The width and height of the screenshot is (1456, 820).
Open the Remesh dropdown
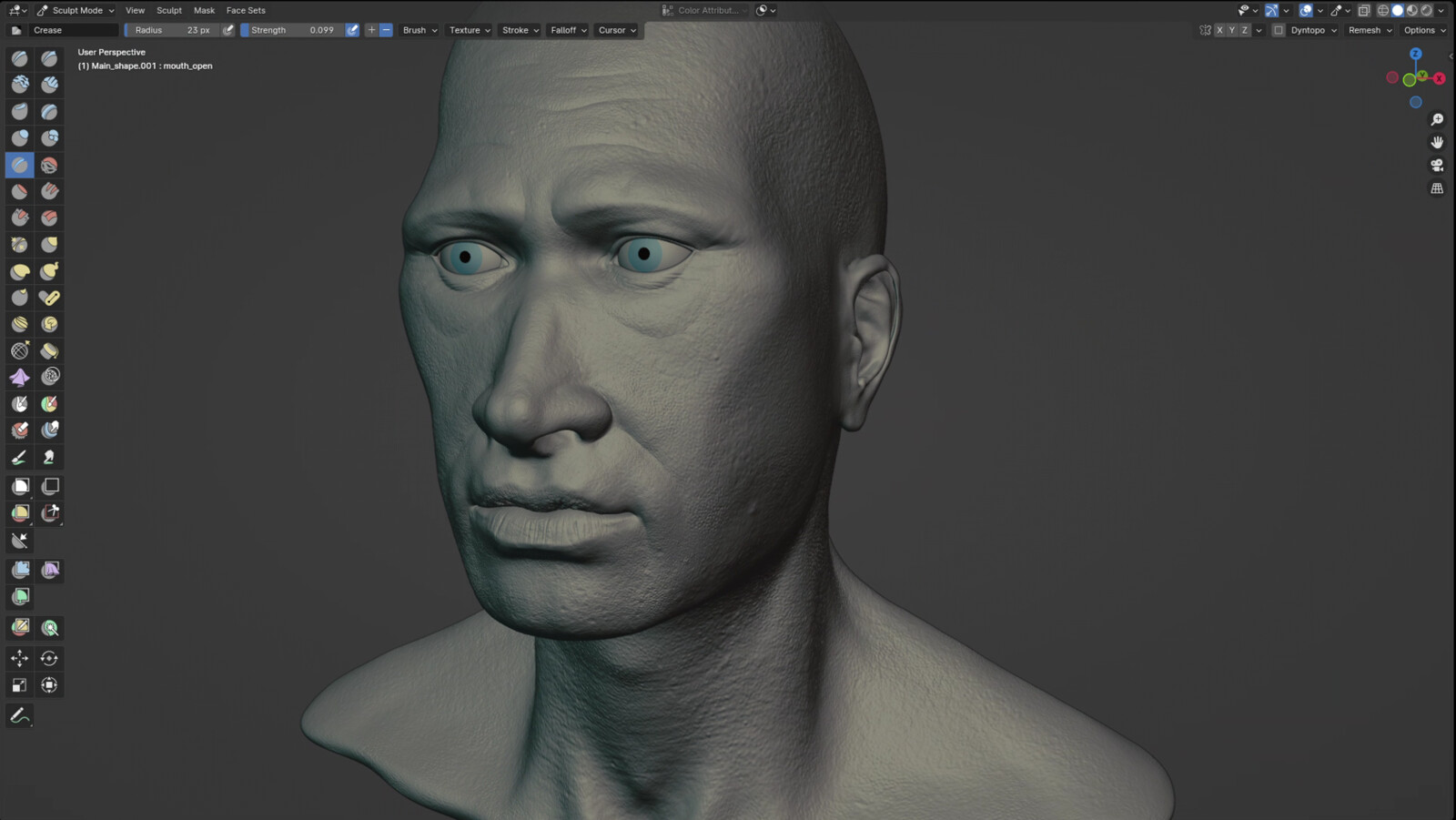(1370, 30)
